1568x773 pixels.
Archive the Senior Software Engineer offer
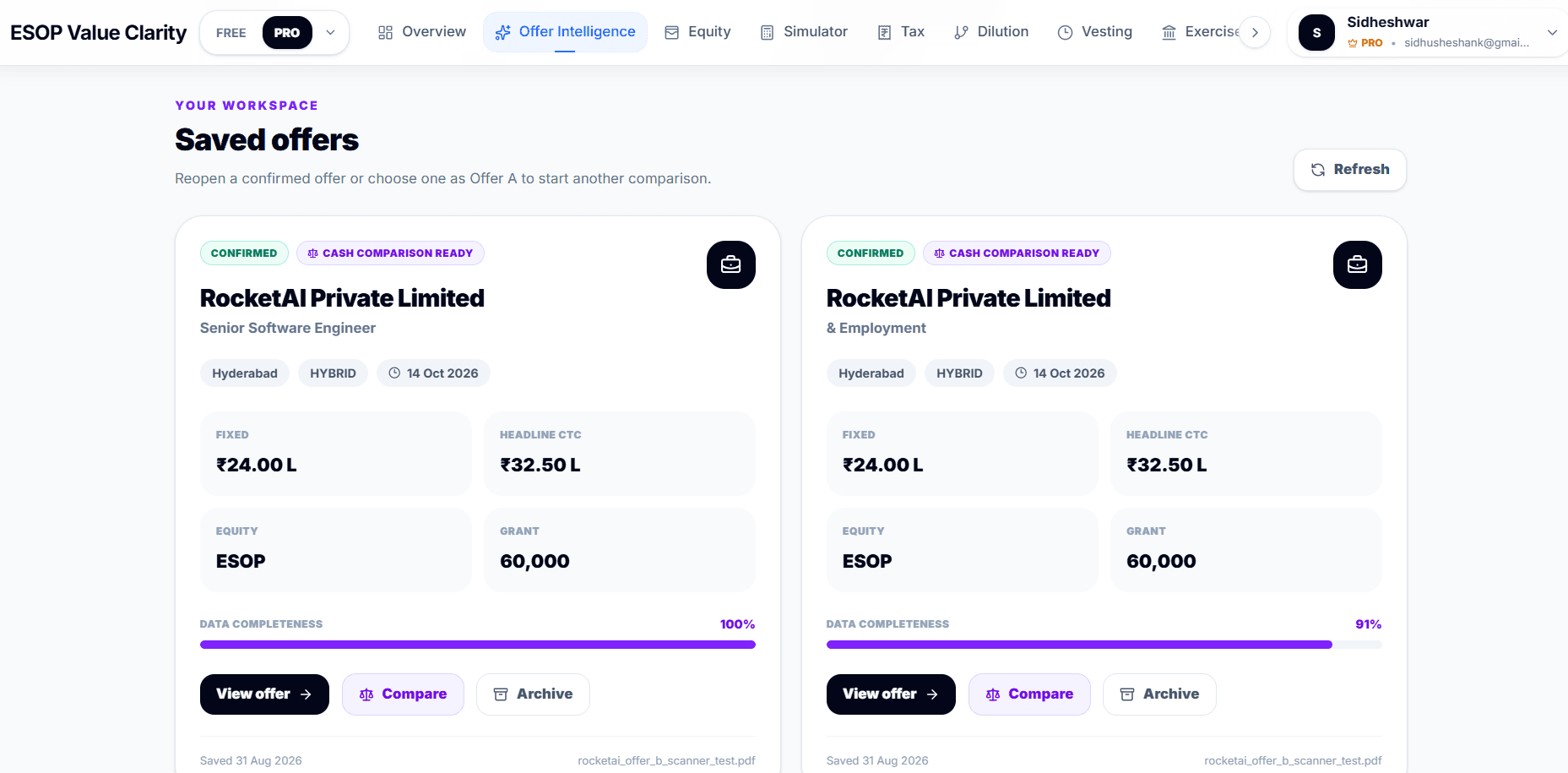tap(533, 694)
